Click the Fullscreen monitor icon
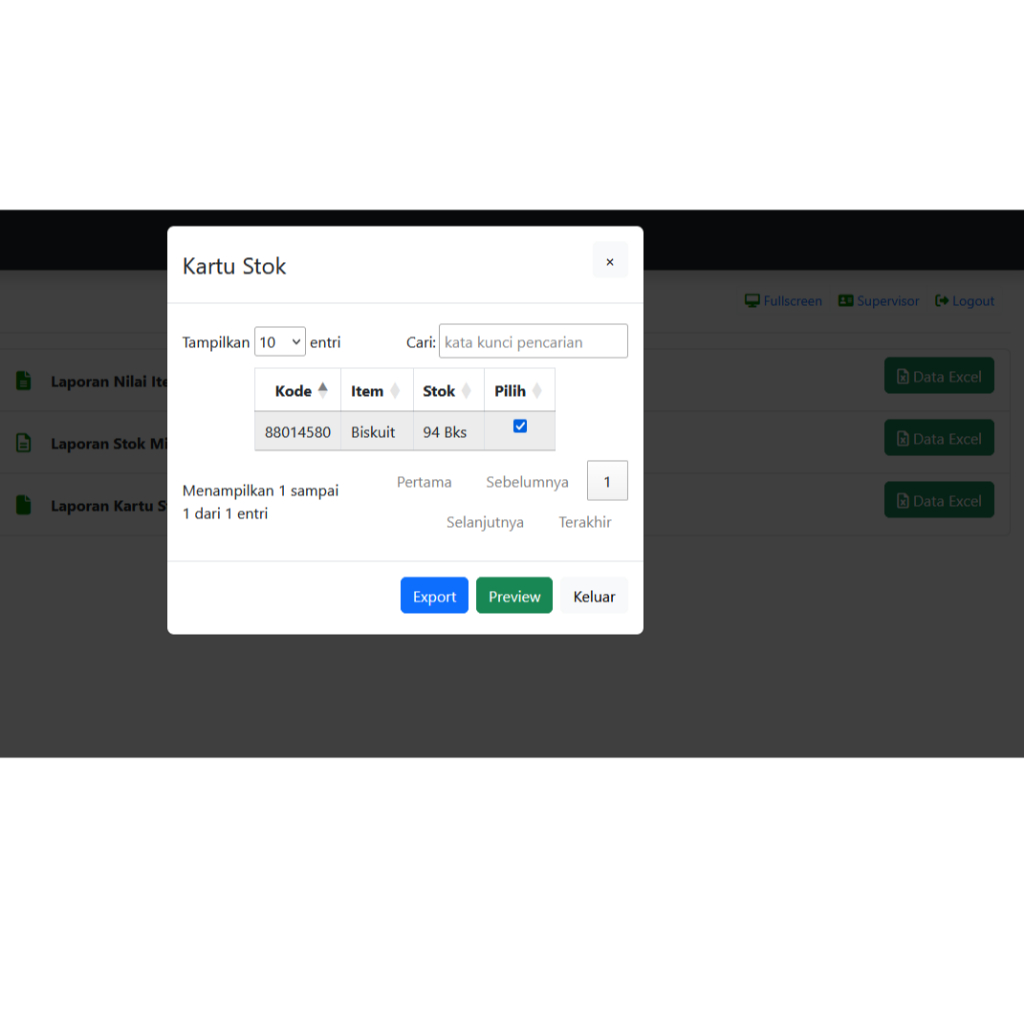1024x1024 pixels. pyautogui.click(x=752, y=300)
